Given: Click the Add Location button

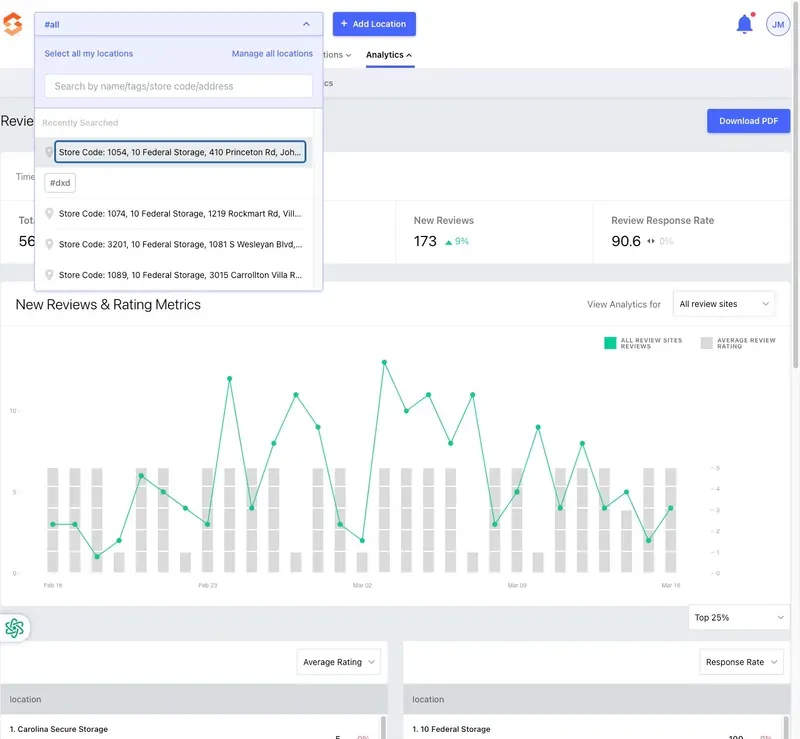Looking at the screenshot, I should (374, 24).
